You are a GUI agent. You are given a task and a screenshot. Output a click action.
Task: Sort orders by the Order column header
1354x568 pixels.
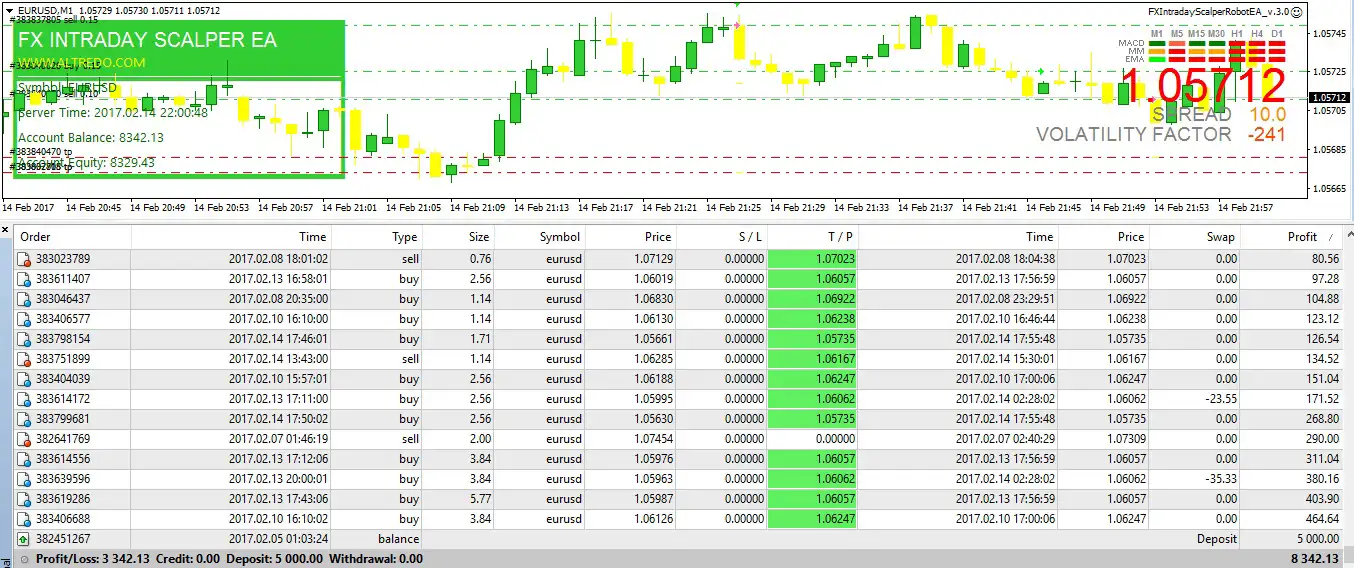point(36,237)
